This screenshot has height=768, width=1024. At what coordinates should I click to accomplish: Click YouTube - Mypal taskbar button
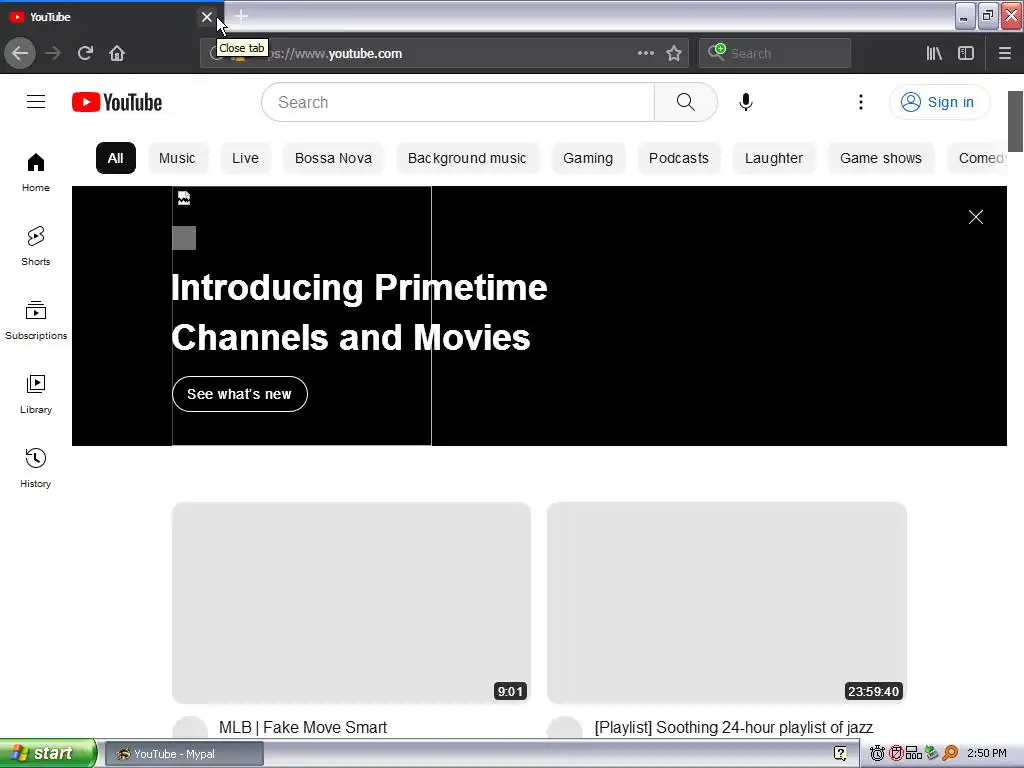coord(184,754)
